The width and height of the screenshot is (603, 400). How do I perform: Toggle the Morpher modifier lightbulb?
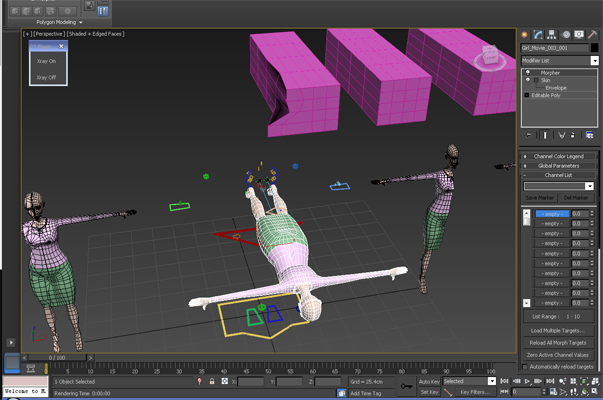click(527, 73)
